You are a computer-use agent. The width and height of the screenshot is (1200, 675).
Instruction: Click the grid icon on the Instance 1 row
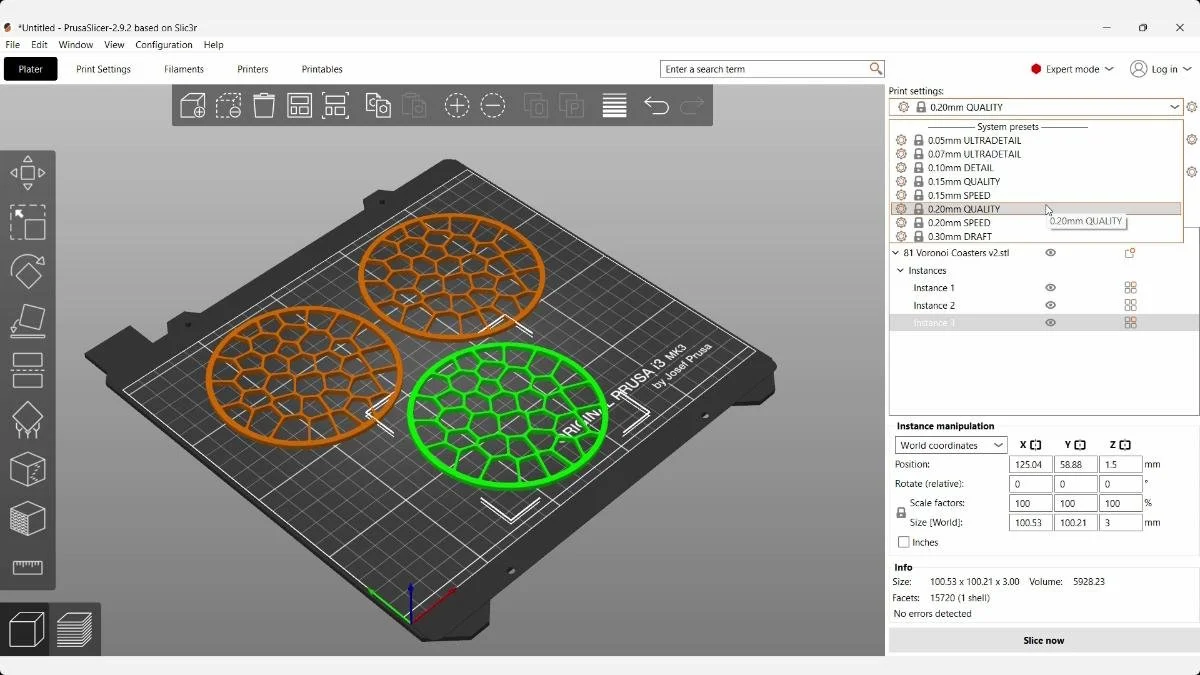coord(1130,288)
